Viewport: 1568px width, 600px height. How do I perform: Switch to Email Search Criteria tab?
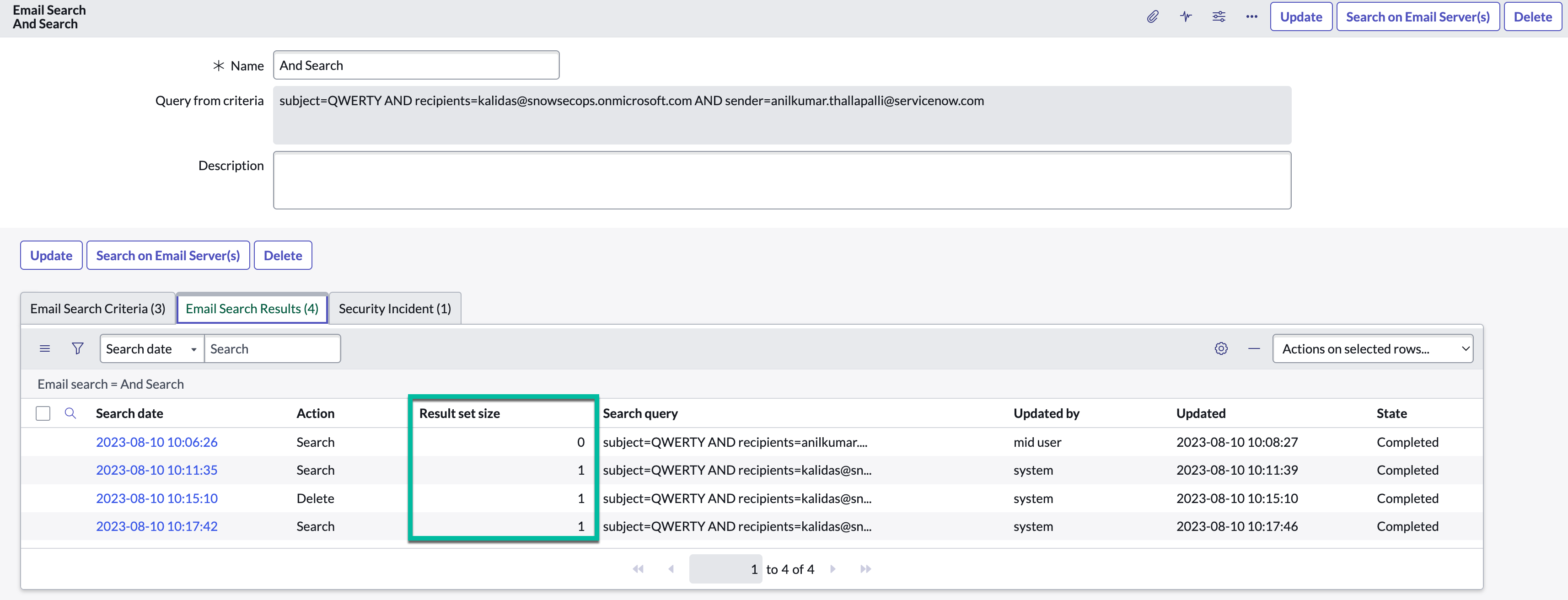click(x=97, y=309)
